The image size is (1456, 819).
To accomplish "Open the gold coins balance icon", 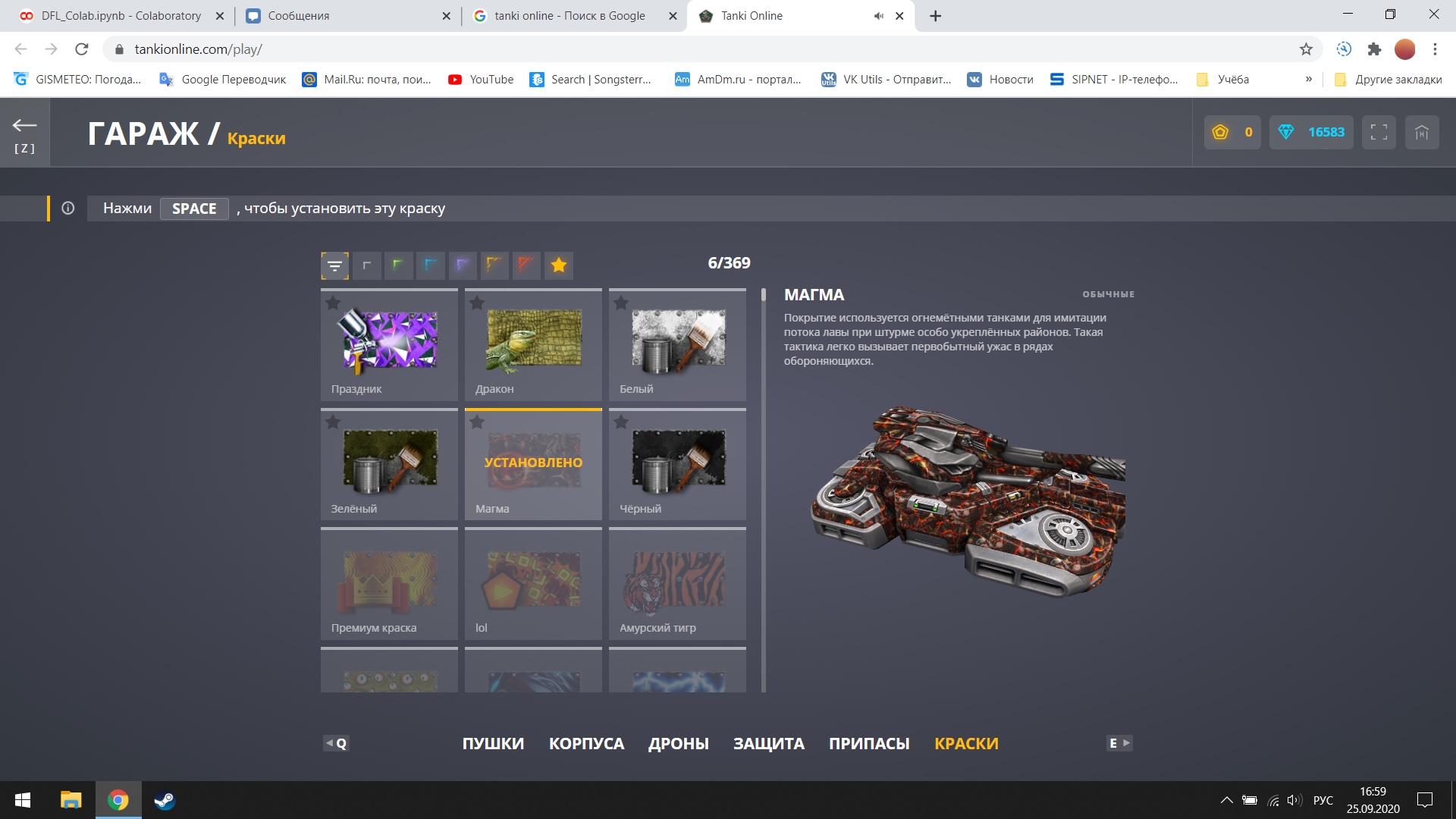I will [x=1220, y=132].
